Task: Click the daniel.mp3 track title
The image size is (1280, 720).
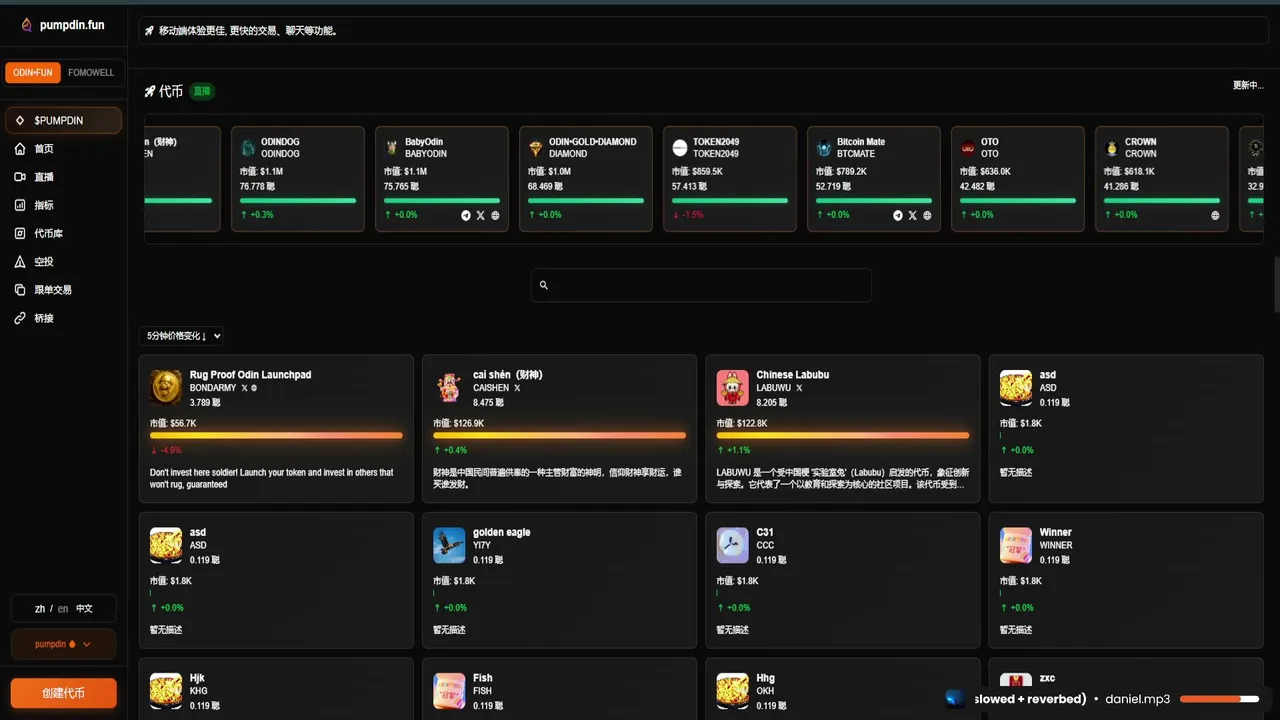Action: tap(1138, 699)
